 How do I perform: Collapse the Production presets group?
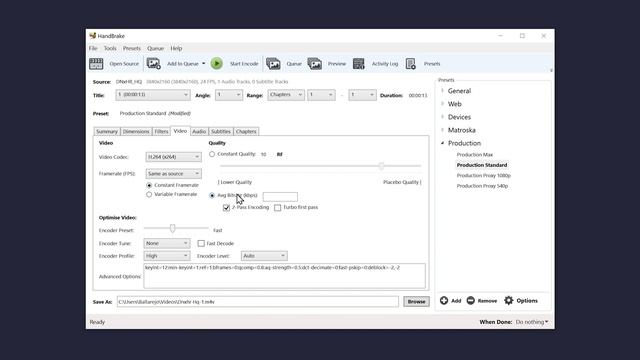442,143
